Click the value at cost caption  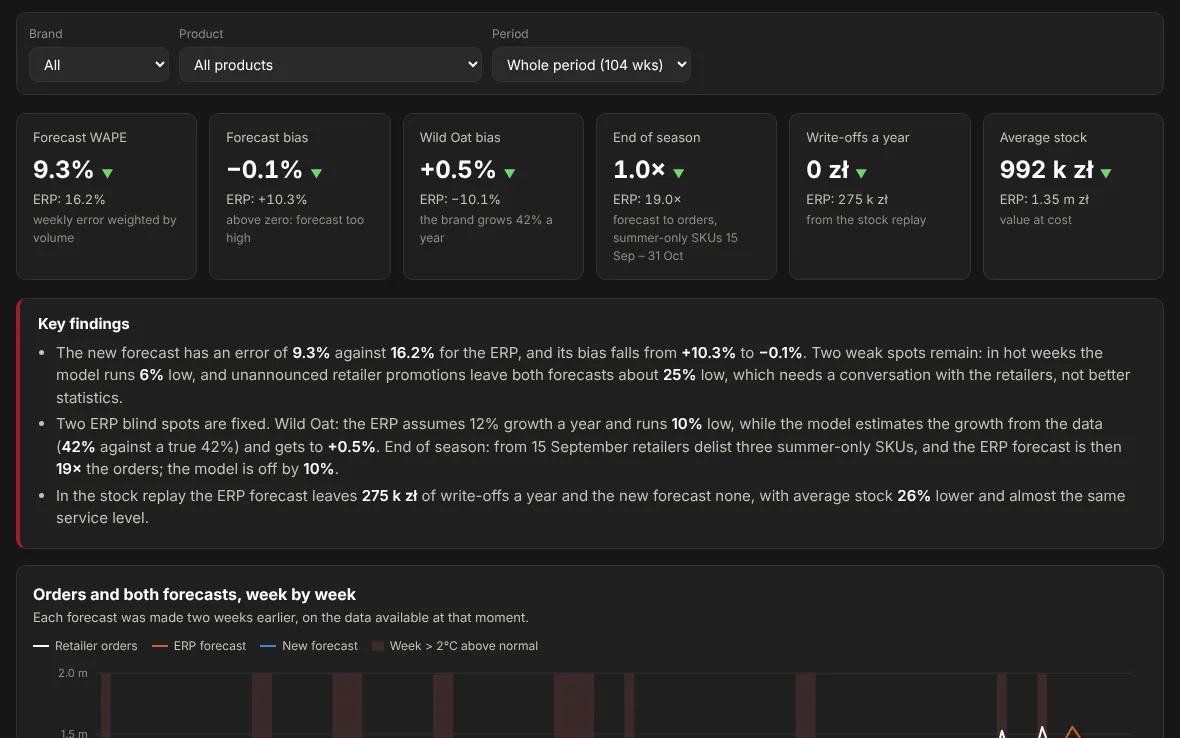(x=1036, y=220)
